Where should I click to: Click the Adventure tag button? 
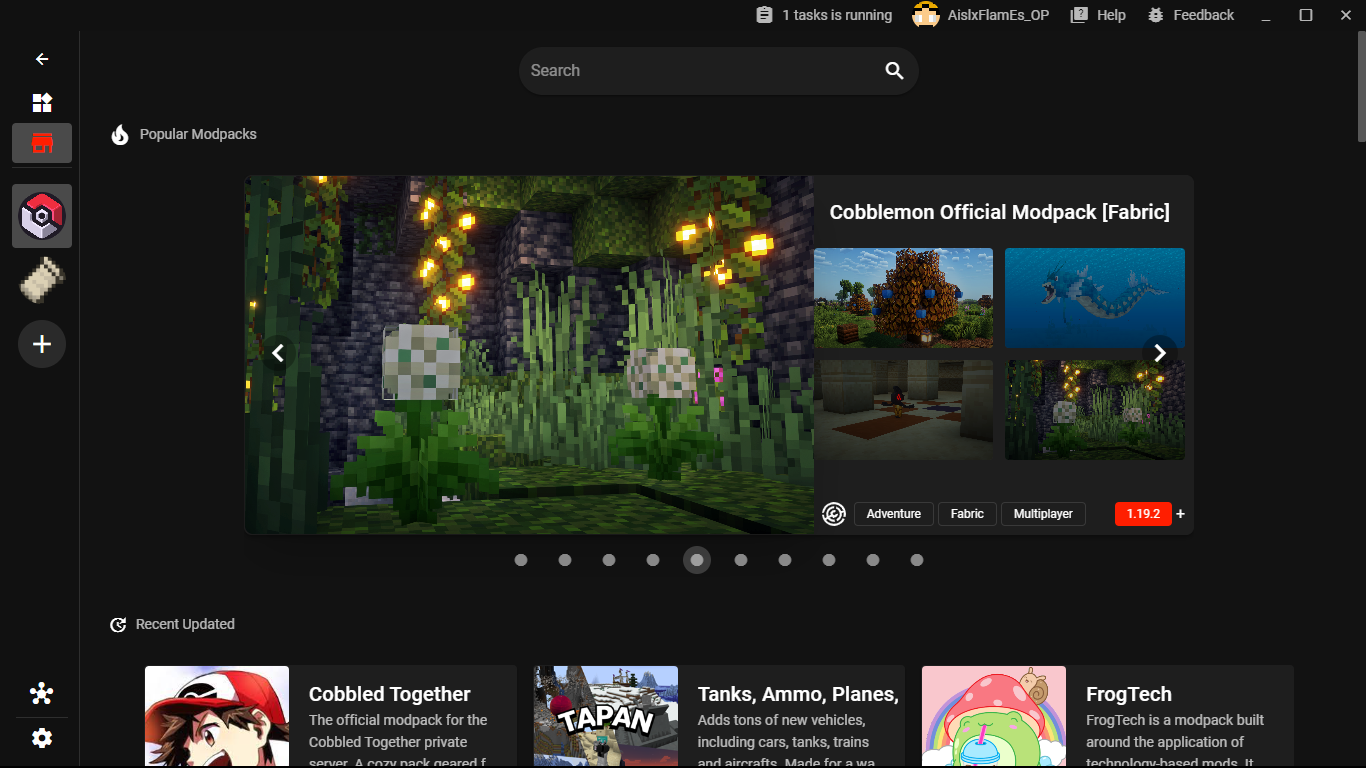point(893,514)
